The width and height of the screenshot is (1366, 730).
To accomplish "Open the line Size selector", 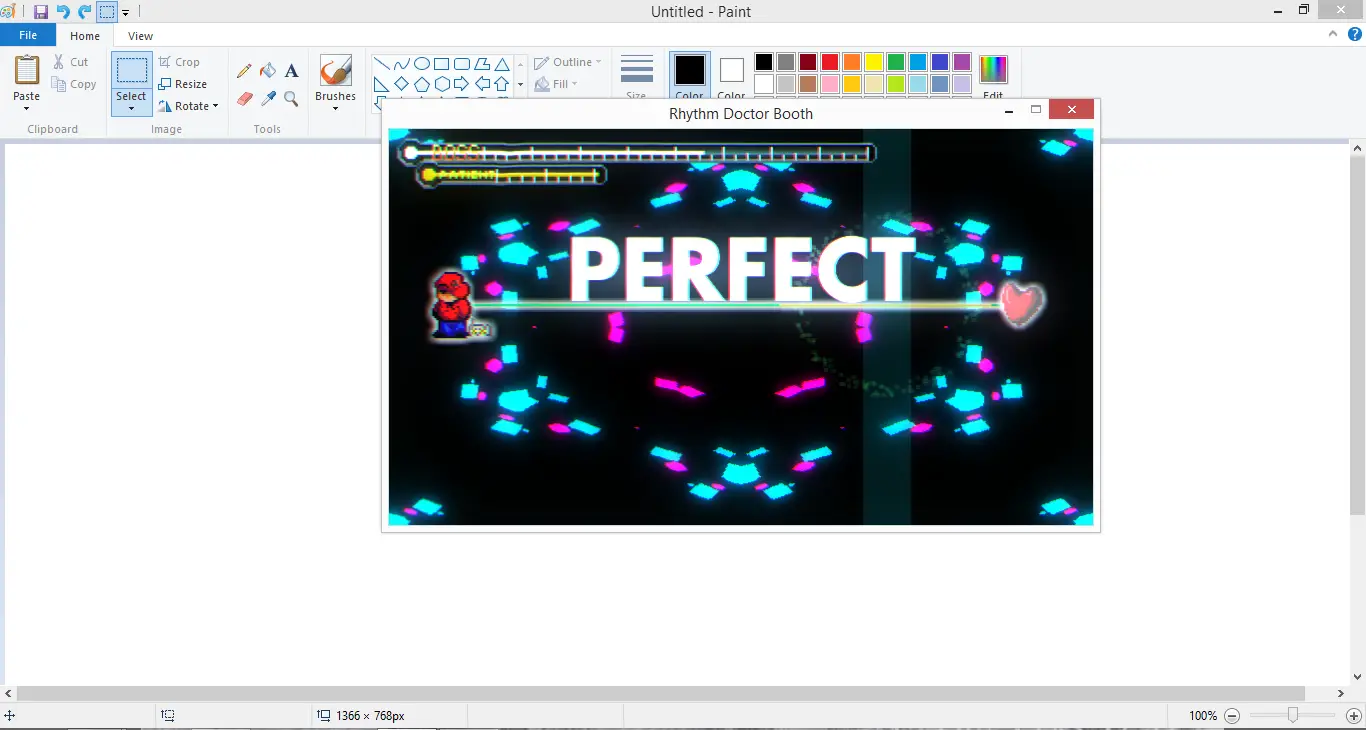I will point(636,76).
